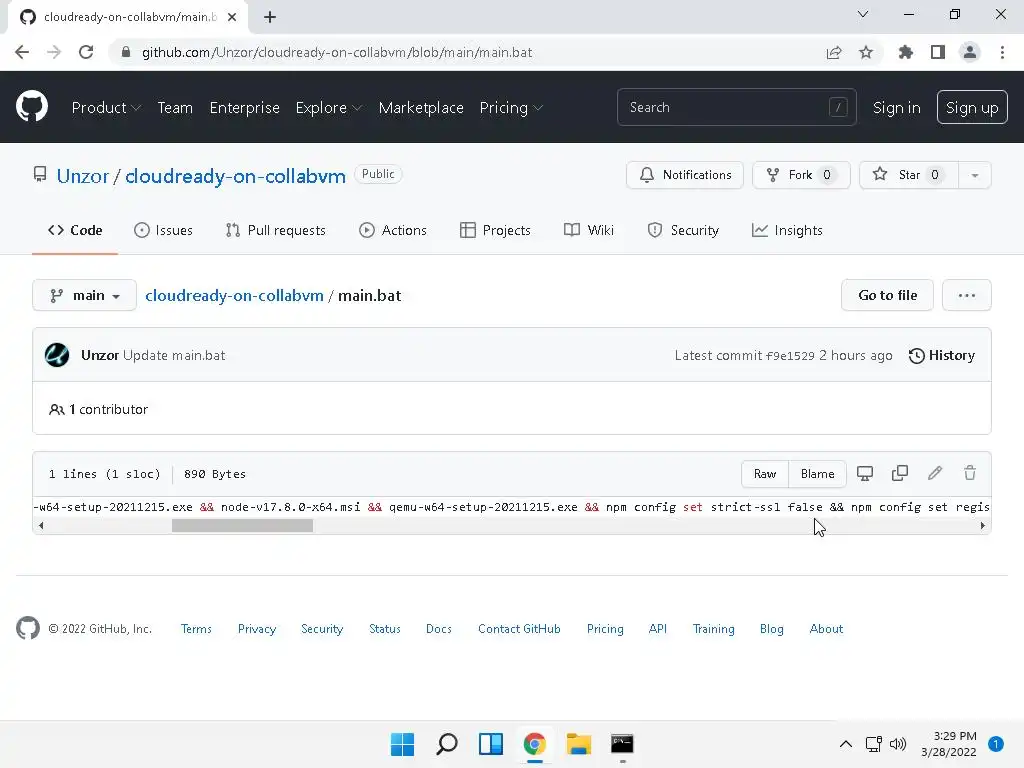1024x768 pixels.
Task: Open Command Prompt from taskbar
Action: click(x=622, y=744)
